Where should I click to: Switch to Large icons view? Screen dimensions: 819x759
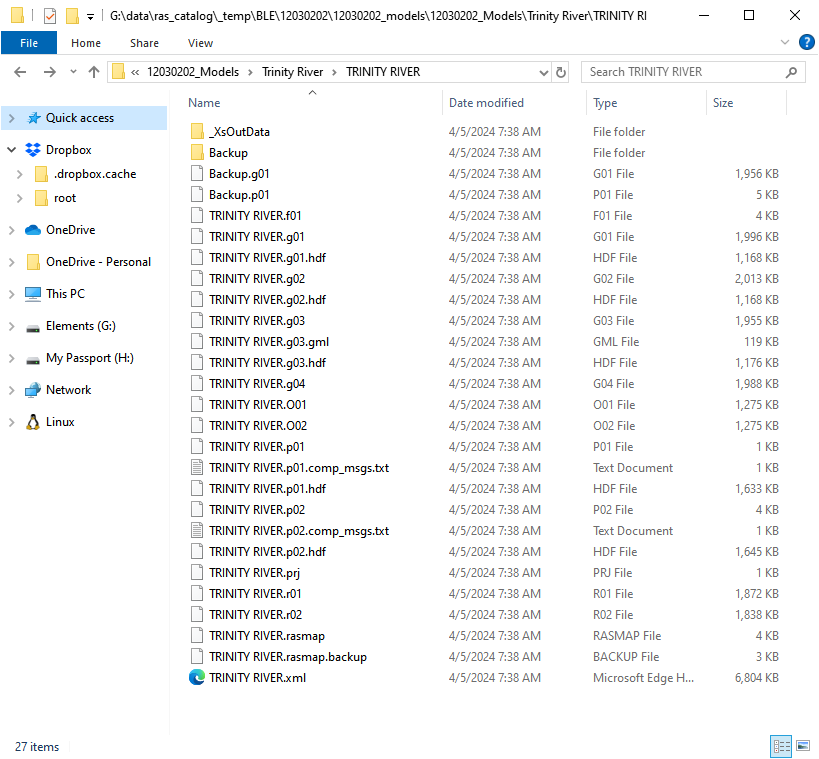(803, 746)
